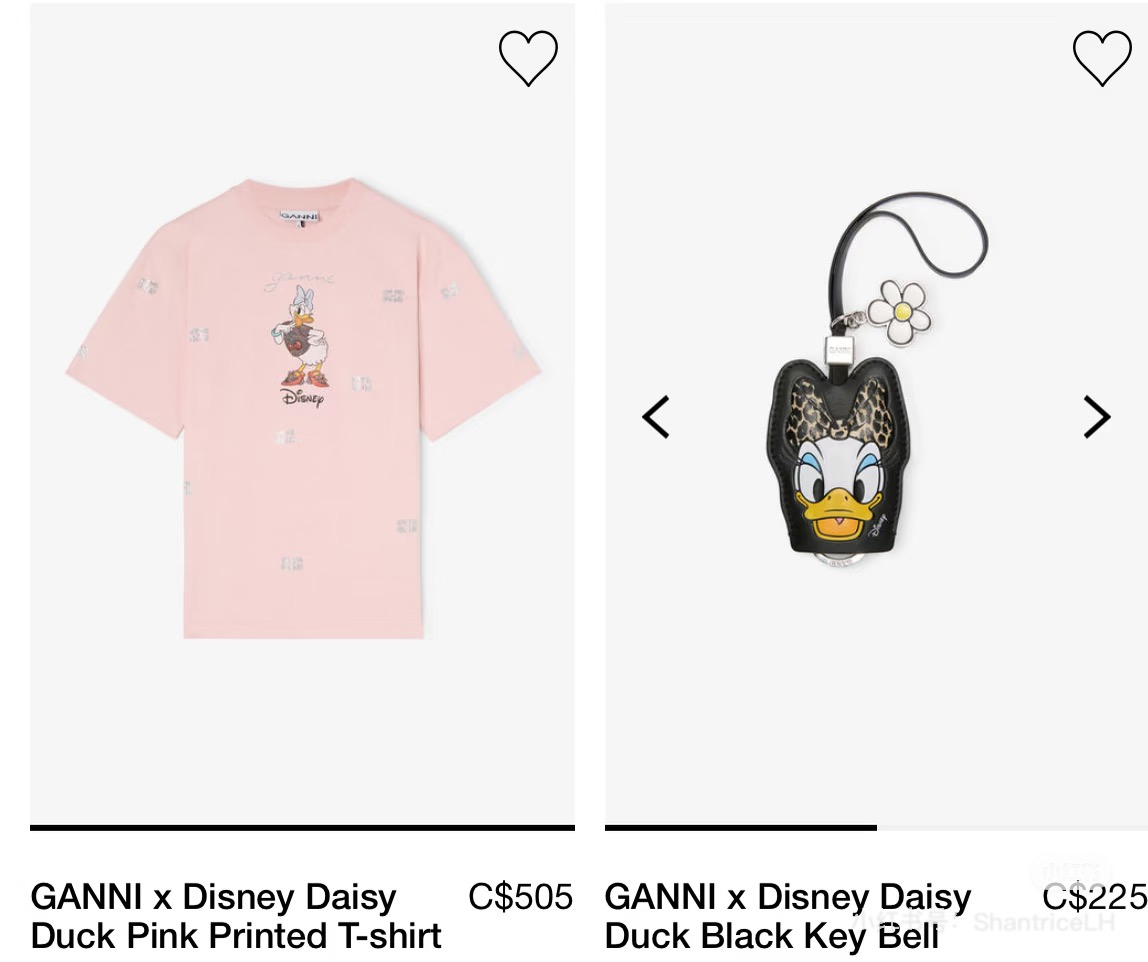Viewport: 1148px width, 962px height.
Task: Open GANNI x Disney Black Key Bell title
Action: click(788, 916)
